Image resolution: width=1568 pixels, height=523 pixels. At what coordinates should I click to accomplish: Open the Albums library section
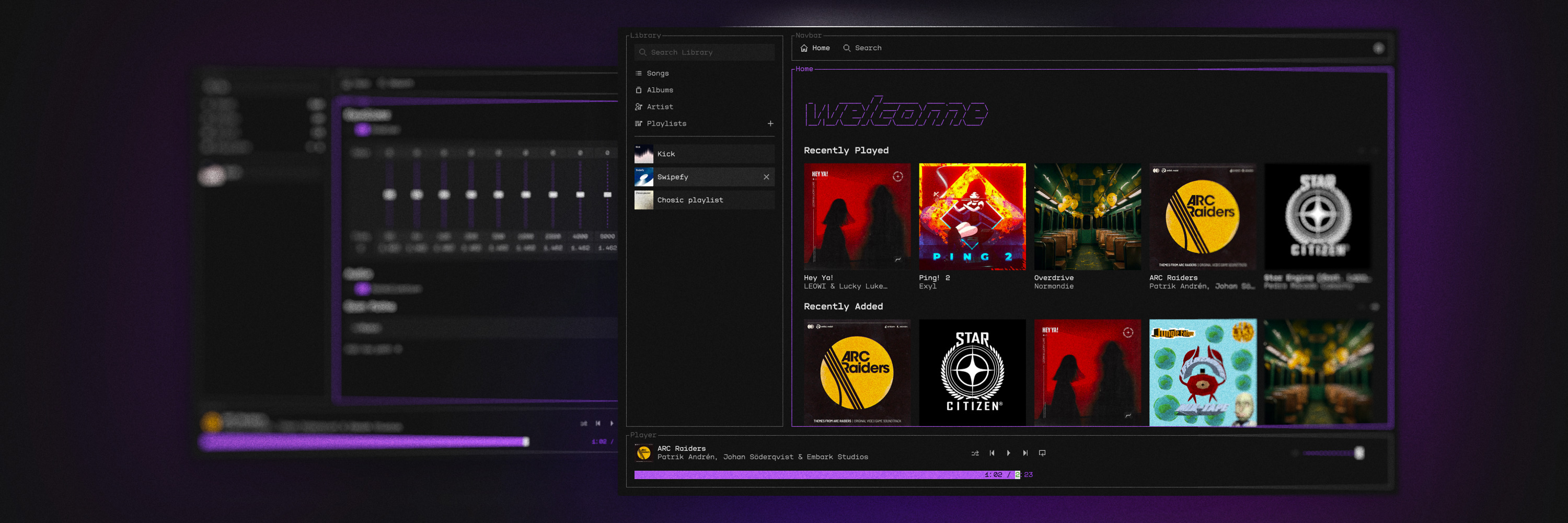click(659, 90)
